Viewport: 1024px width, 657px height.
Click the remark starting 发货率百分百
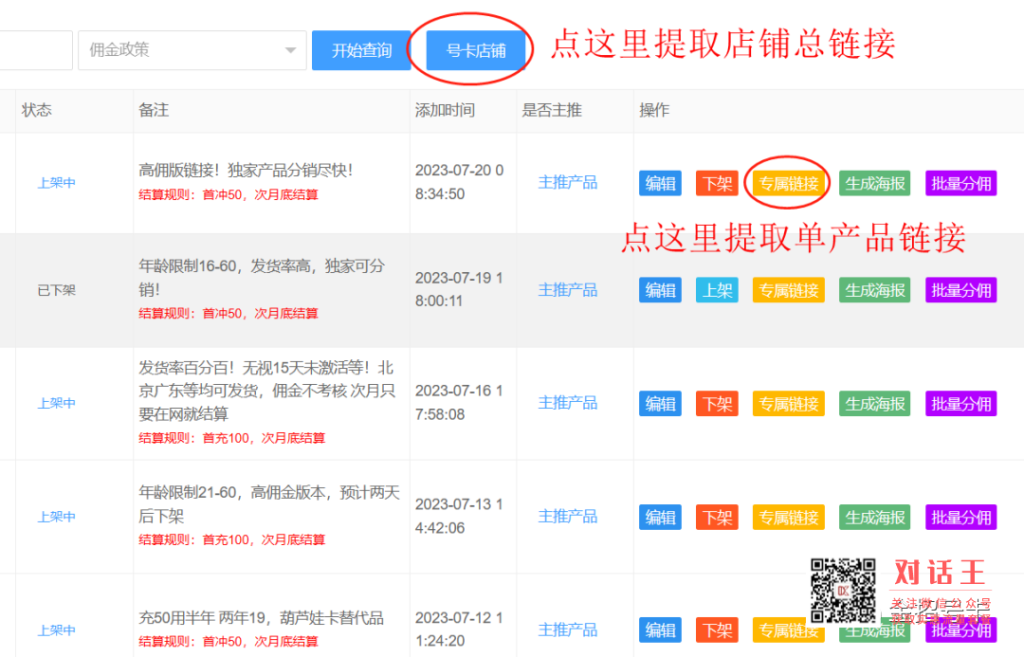266,391
